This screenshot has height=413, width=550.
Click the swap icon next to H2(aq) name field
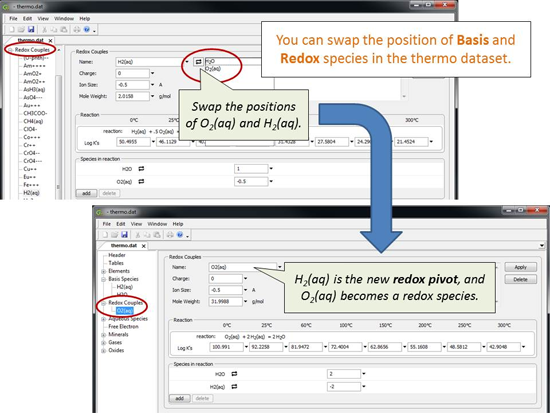pos(198,62)
